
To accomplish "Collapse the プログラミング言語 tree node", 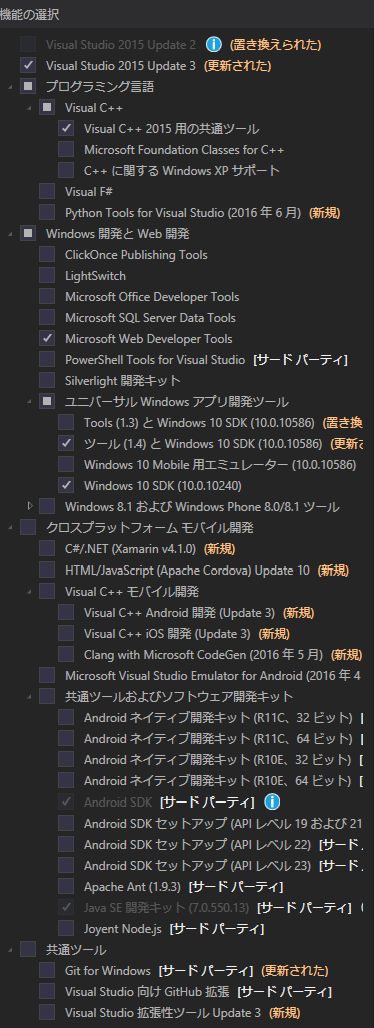I will click(x=11, y=87).
